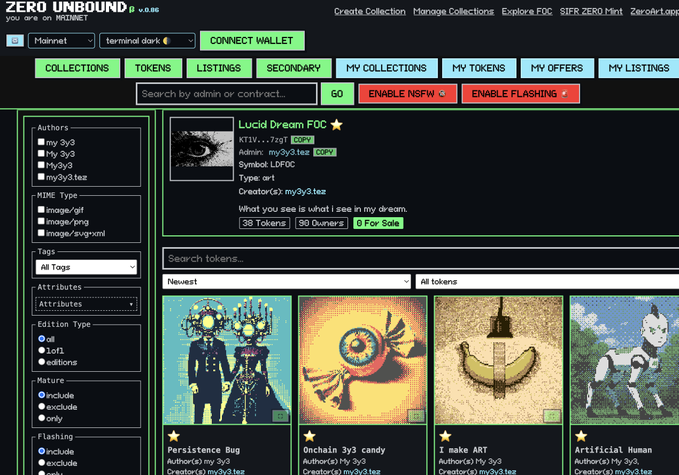Open fullscreen icon on Persistence Bug image
Viewport: 679px width, 475px height.
click(x=280, y=416)
